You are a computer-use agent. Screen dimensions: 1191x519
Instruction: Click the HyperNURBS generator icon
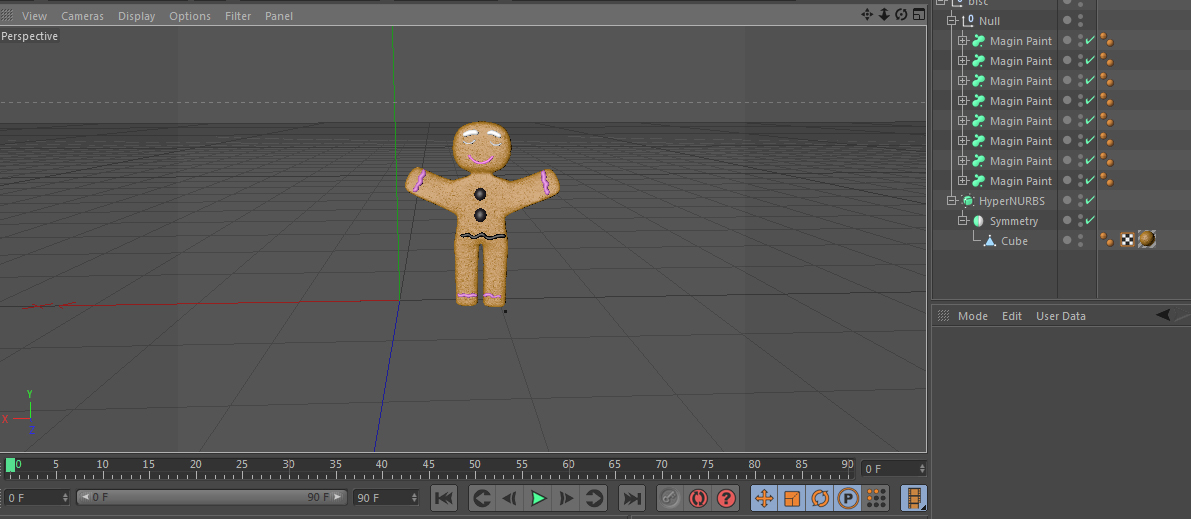click(x=968, y=201)
